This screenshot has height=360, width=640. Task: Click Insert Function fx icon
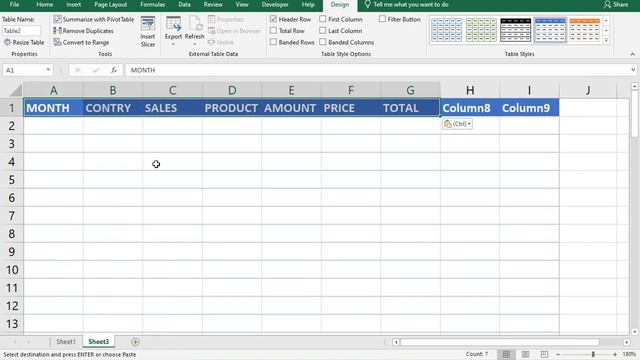tap(113, 70)
